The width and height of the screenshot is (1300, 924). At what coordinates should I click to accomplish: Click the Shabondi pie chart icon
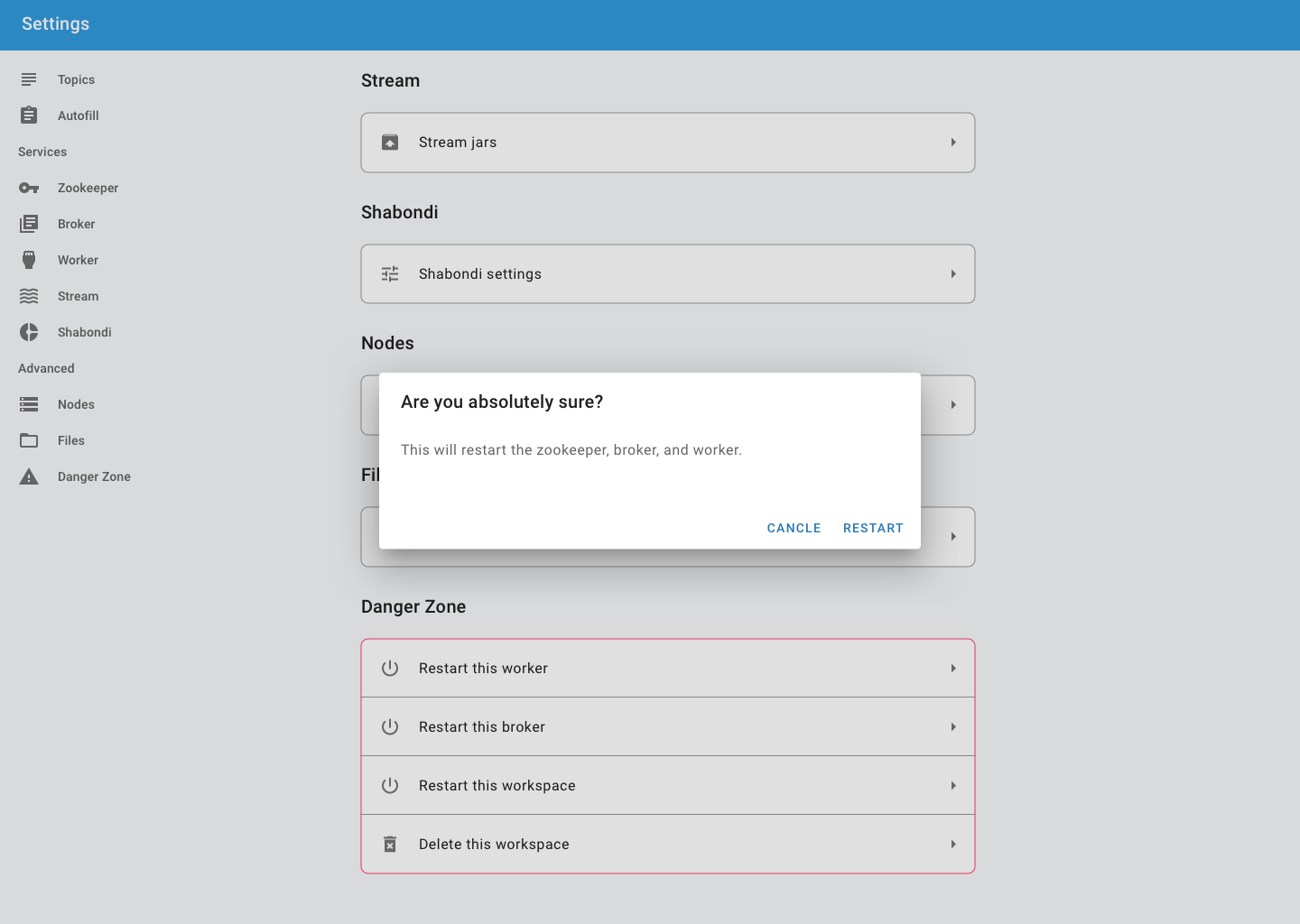coord(29,332)
